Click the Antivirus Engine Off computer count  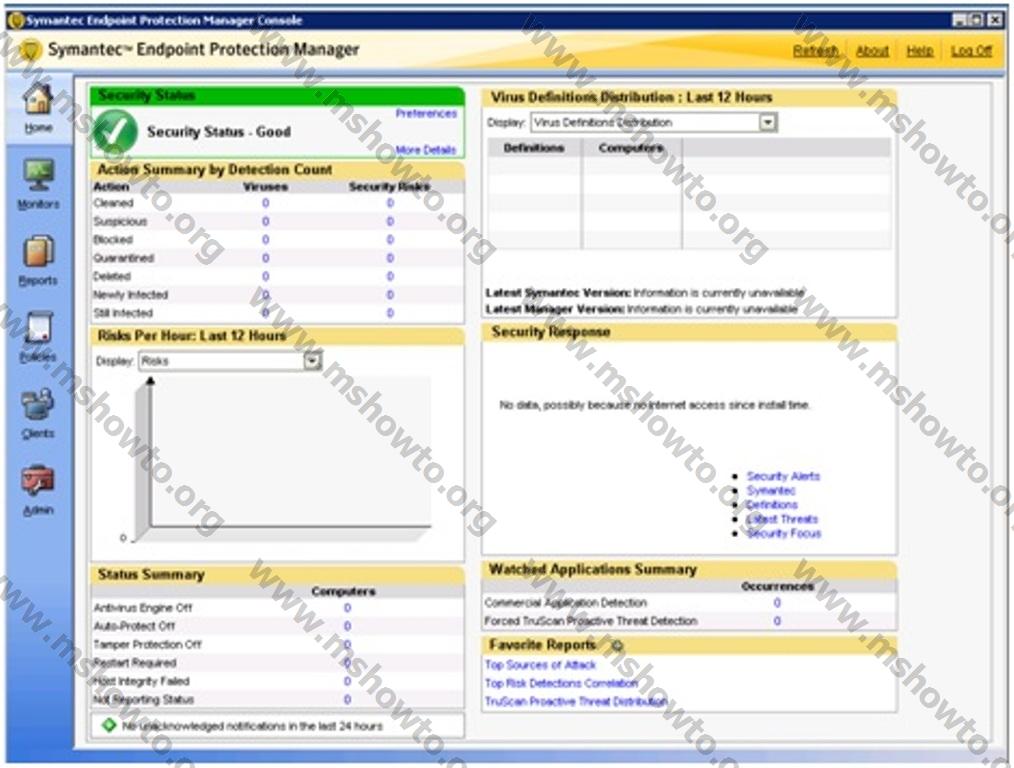pos(347,608)
